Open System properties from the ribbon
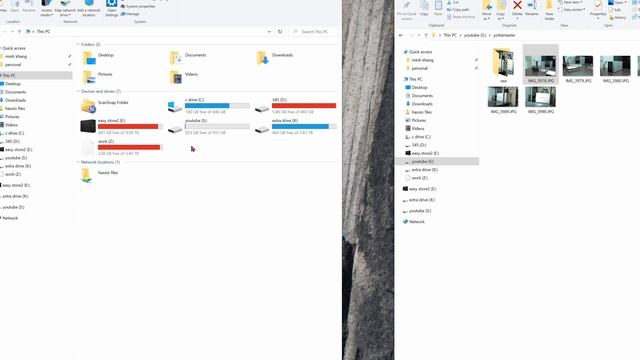The height and width of the screenshot is (360, 640). point(138,7)
